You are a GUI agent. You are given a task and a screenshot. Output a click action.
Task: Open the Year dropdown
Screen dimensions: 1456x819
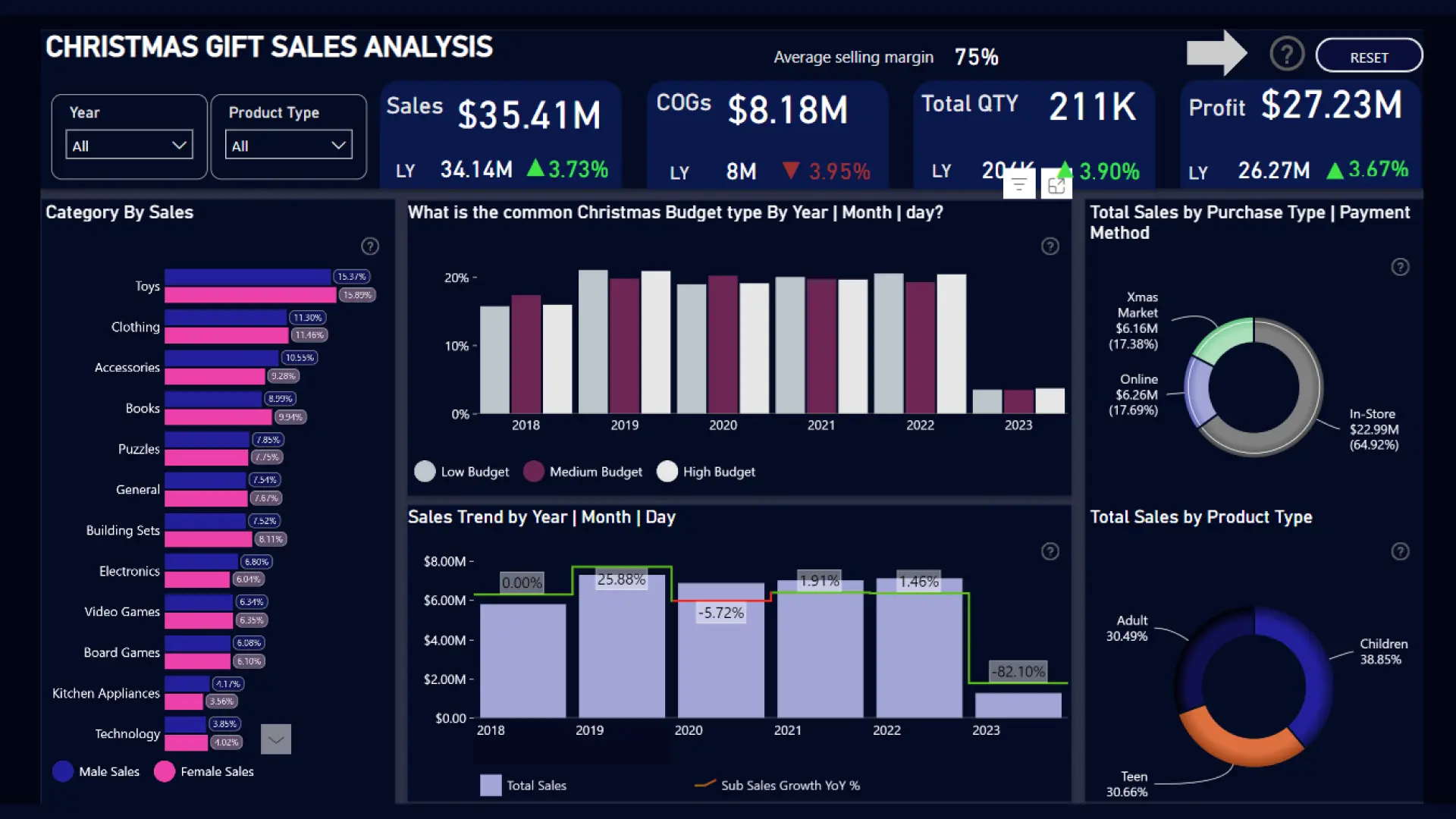point(130,145)
